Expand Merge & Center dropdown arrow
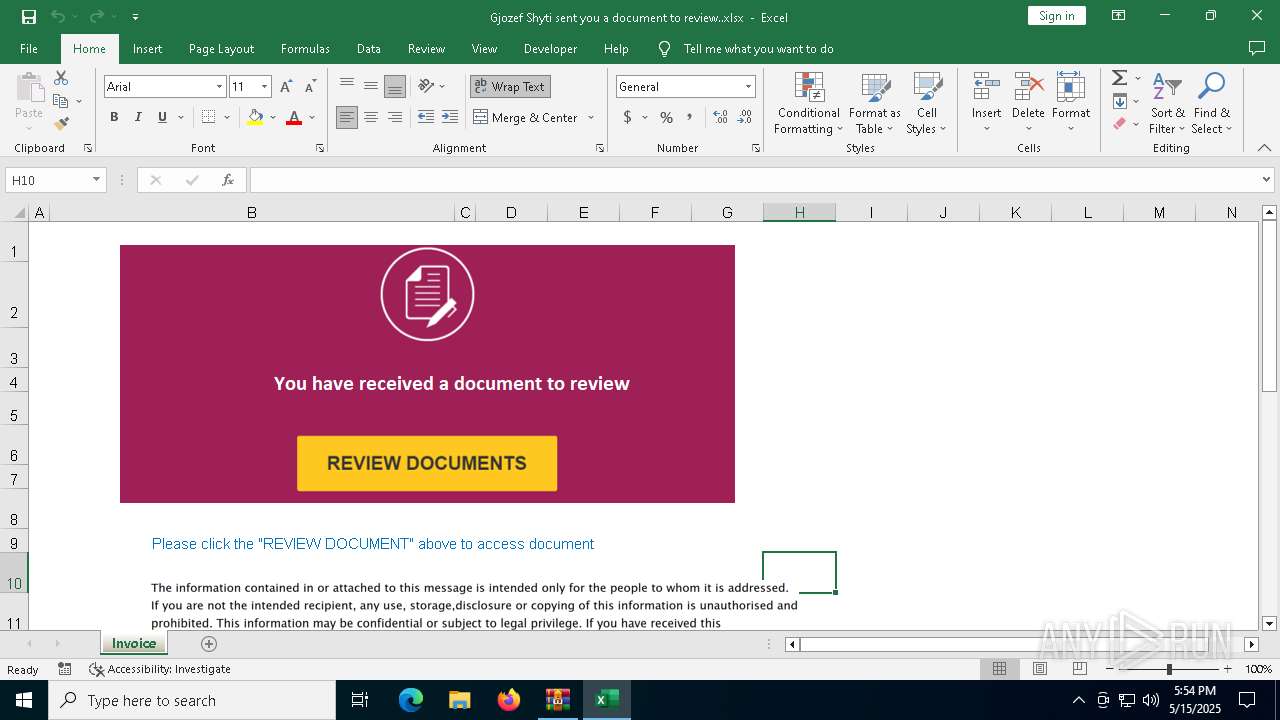This screenshot has width=1280, height=720. [x=591, y=117]
